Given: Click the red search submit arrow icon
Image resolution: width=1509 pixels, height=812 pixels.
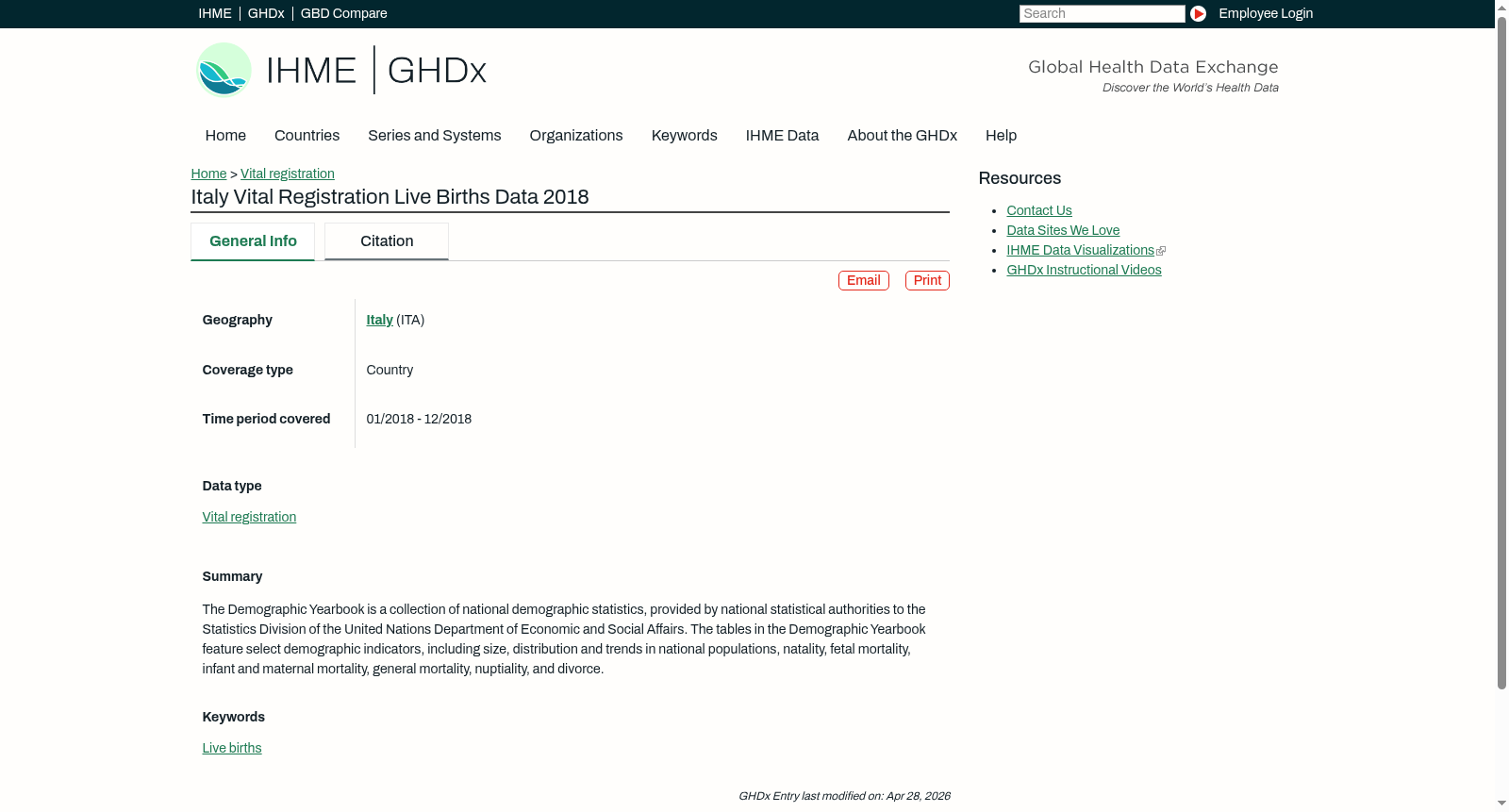Looking at the screenshot, I should tap(1198, 13).
